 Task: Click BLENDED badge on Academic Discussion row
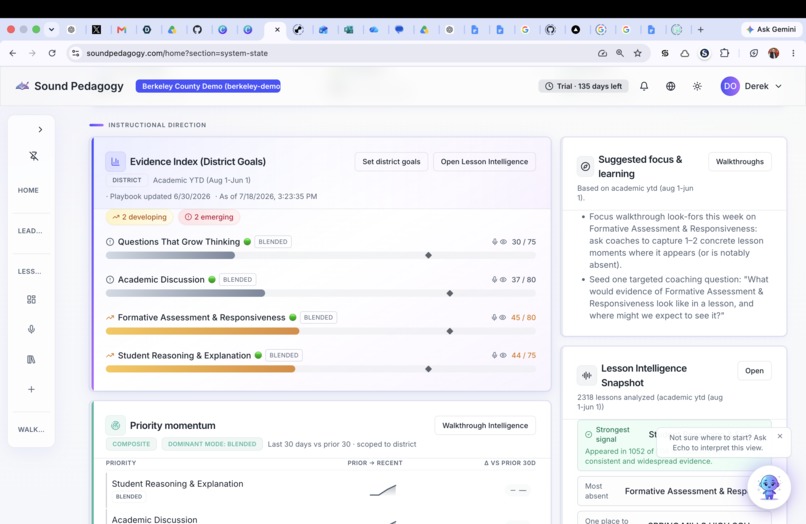[x=237, y=280]
